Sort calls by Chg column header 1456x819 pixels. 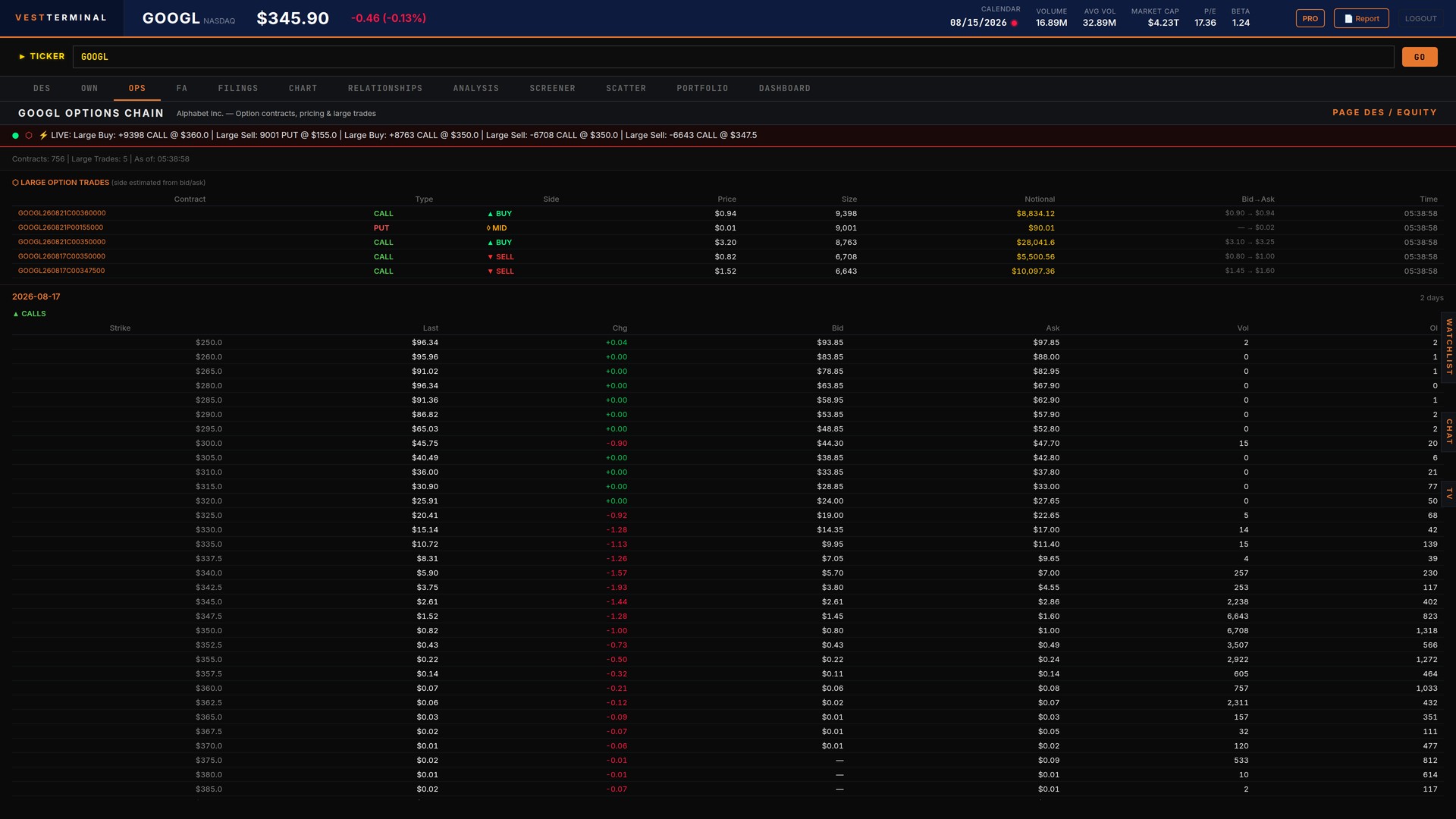click(x=620, y=328)
